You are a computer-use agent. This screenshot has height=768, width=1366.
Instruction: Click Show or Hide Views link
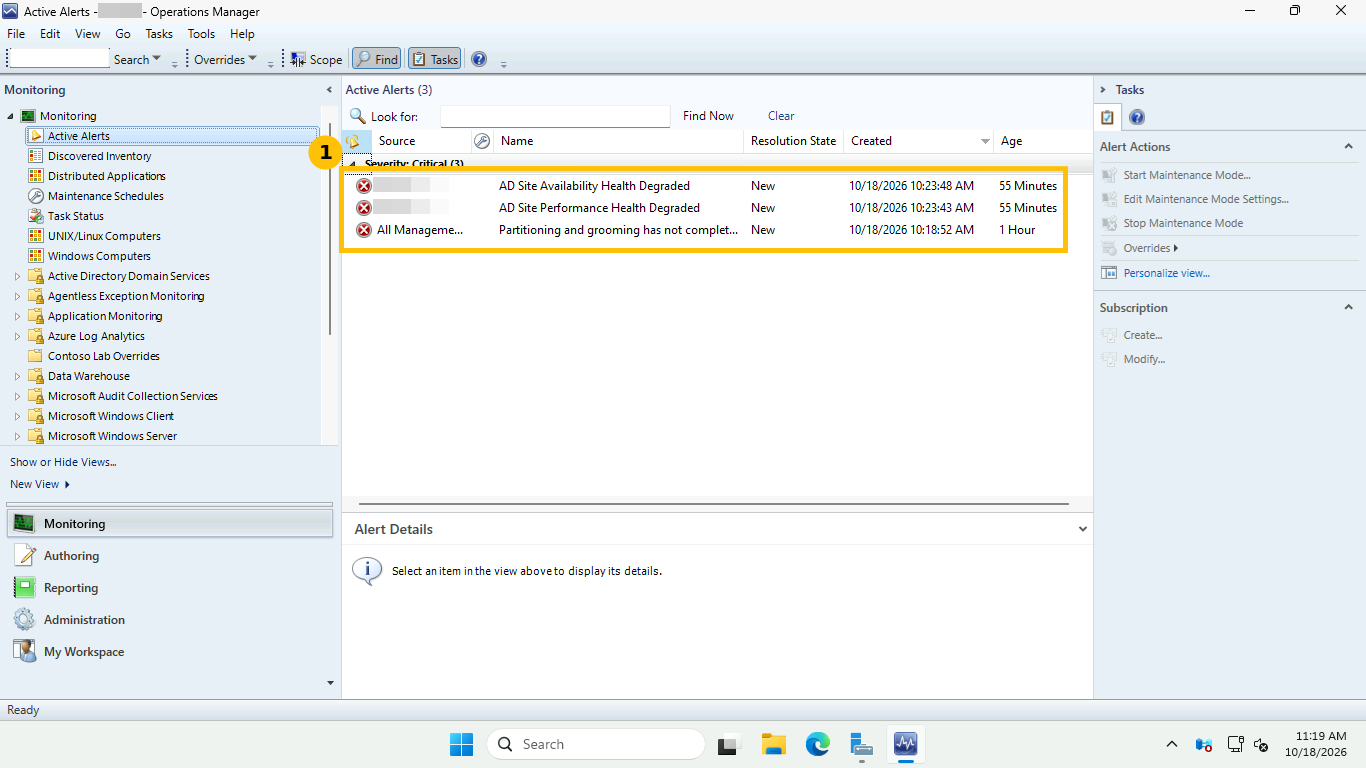[63, 462]
